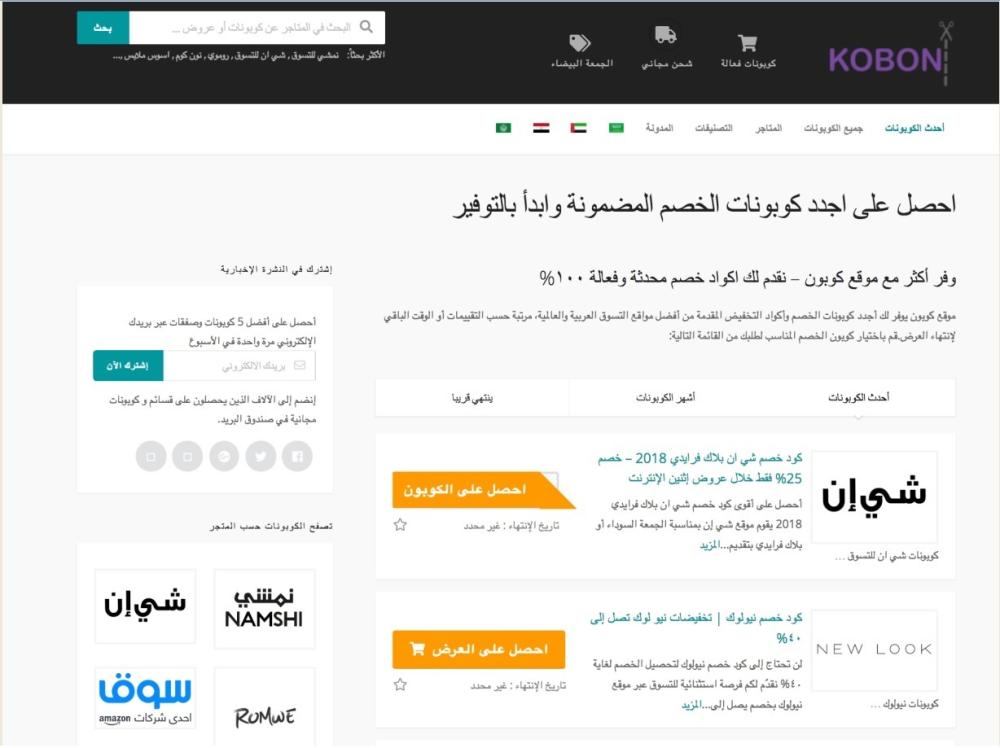The width and height of the screenshot is (1000, 748).
Task: Star the شي ان بلاك فرايدي coupon
Action: tap(400, 525)
